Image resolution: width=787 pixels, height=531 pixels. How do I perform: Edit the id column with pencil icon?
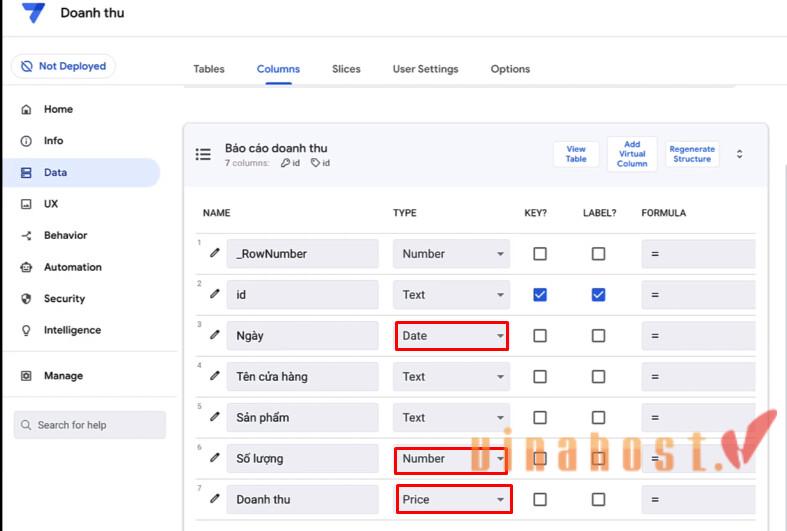click(x=215, y=294)
